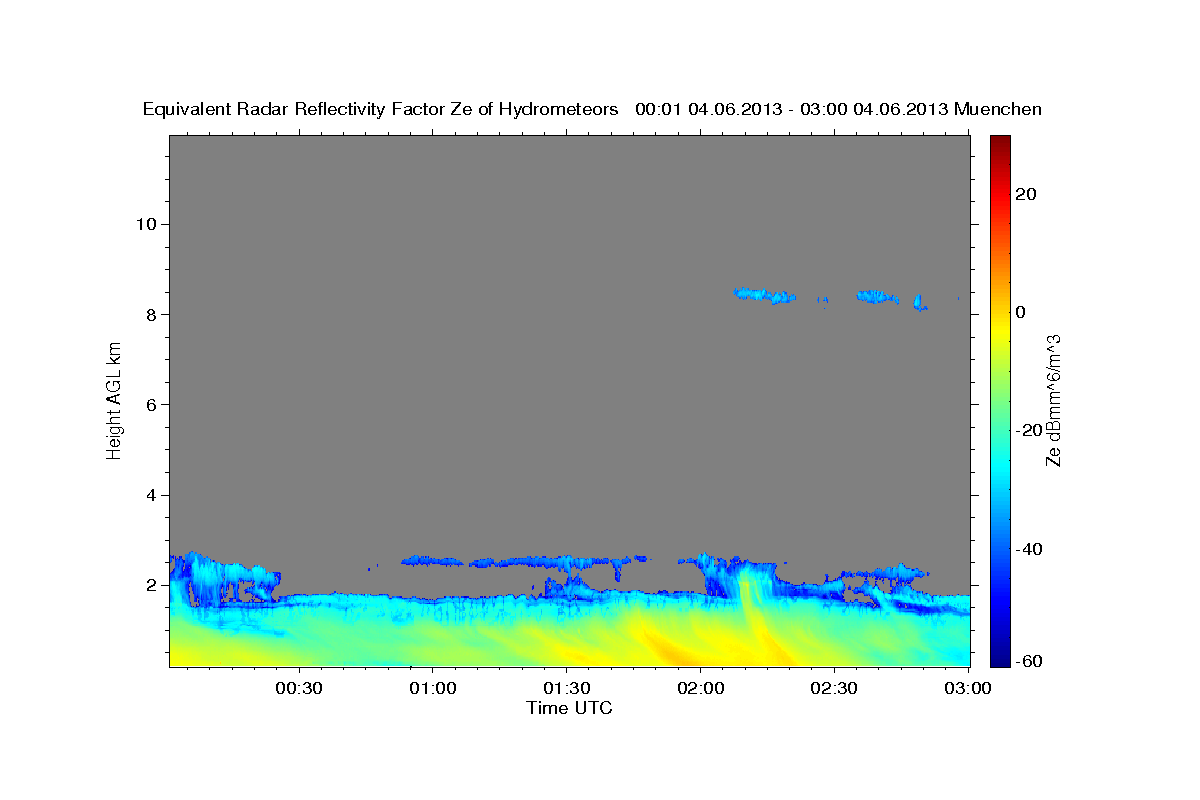Click the high cloud echo near 8.5 km
This screenshot has width=1200, height=800.
[764, 295]
